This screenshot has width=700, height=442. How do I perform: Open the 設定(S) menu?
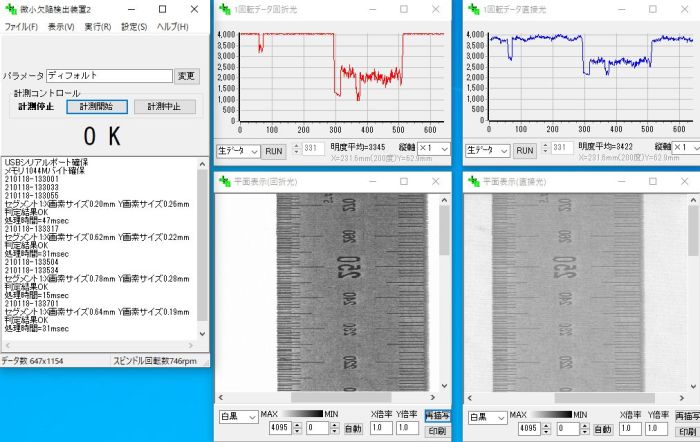point(134,26)
